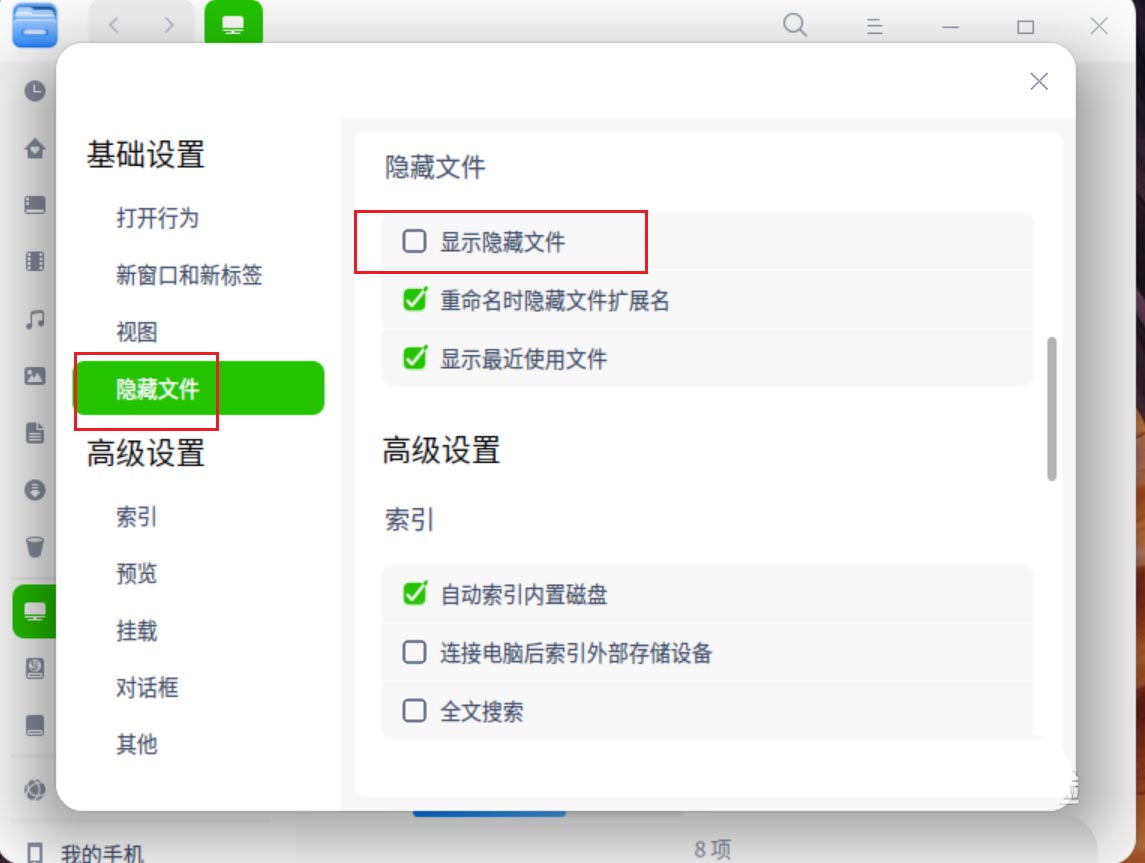Uncheck 显示最近使用文件
This screenshot has width=1145, height=863.
[x=414, y=358]
